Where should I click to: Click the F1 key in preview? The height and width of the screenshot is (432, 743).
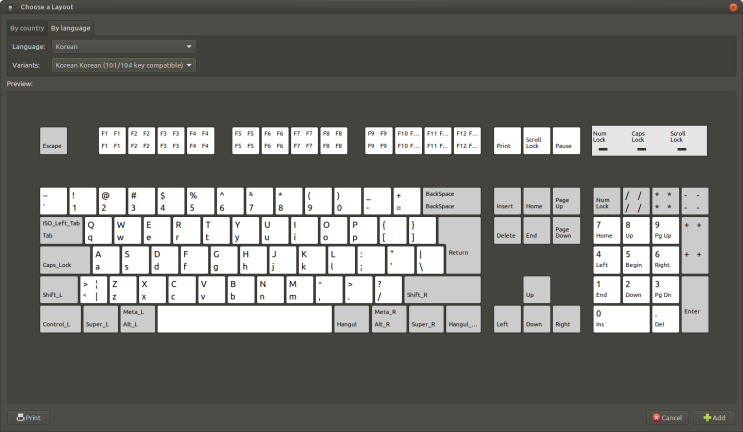tap(112, 141)
